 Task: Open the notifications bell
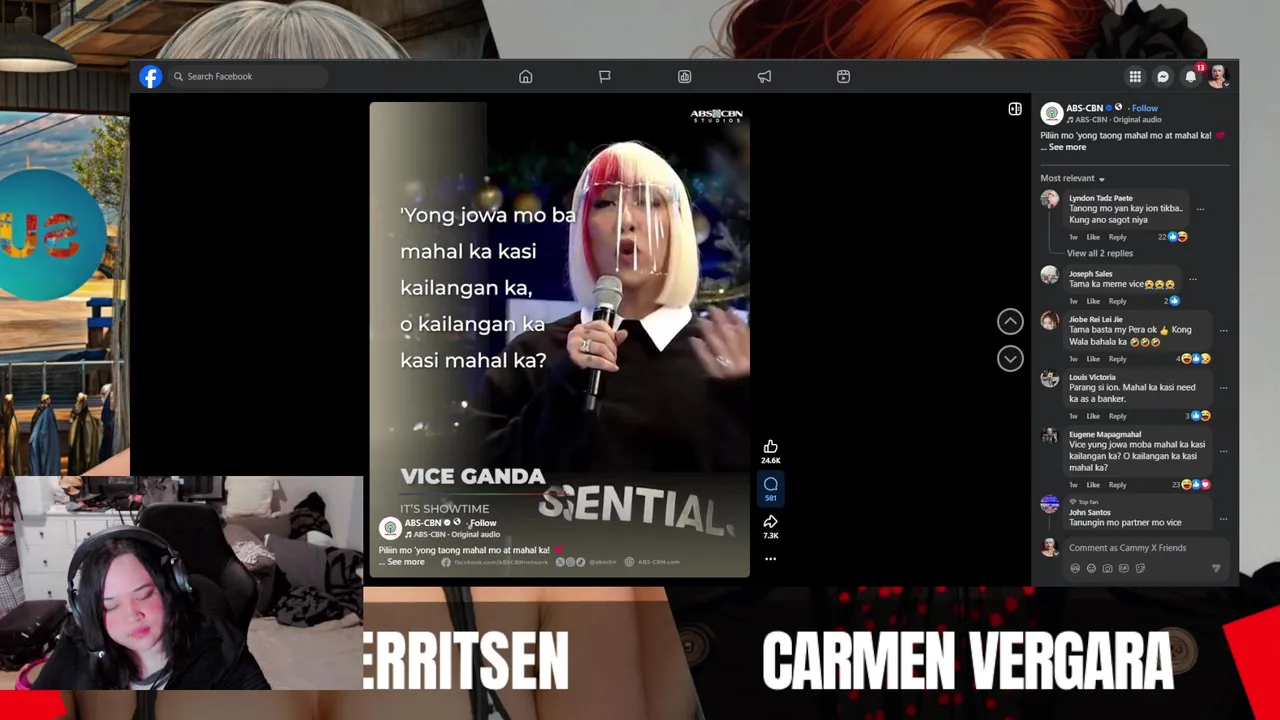pyautogui.click(x=1191, y=77)
